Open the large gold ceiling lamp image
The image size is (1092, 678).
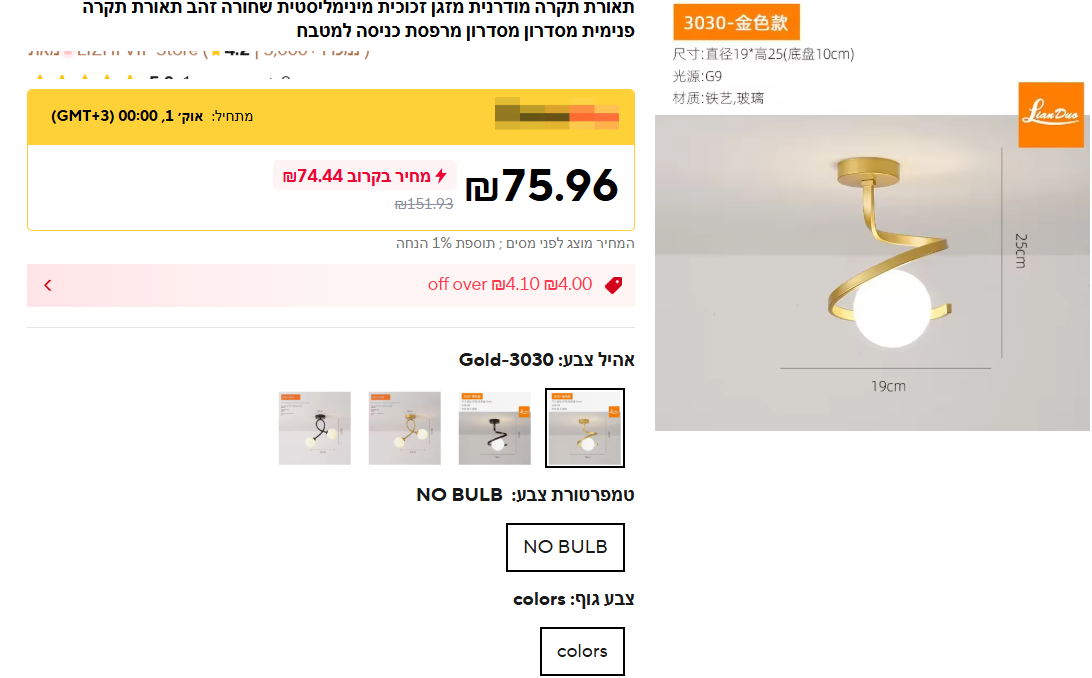click(x=872, y=272)
